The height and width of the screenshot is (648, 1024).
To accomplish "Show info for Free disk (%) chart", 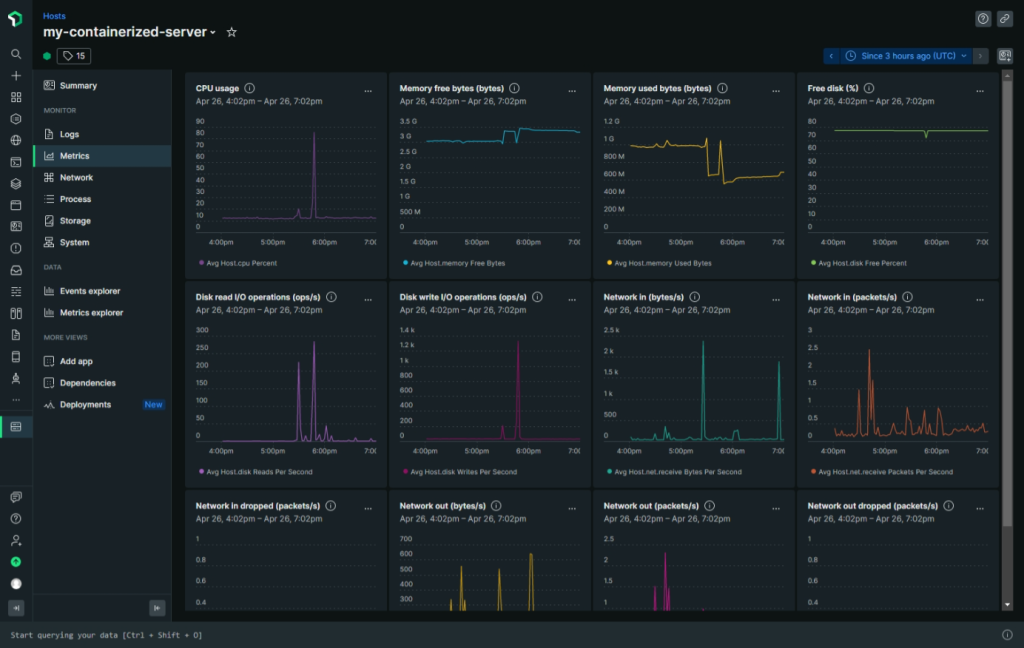I will coord(869,88).
